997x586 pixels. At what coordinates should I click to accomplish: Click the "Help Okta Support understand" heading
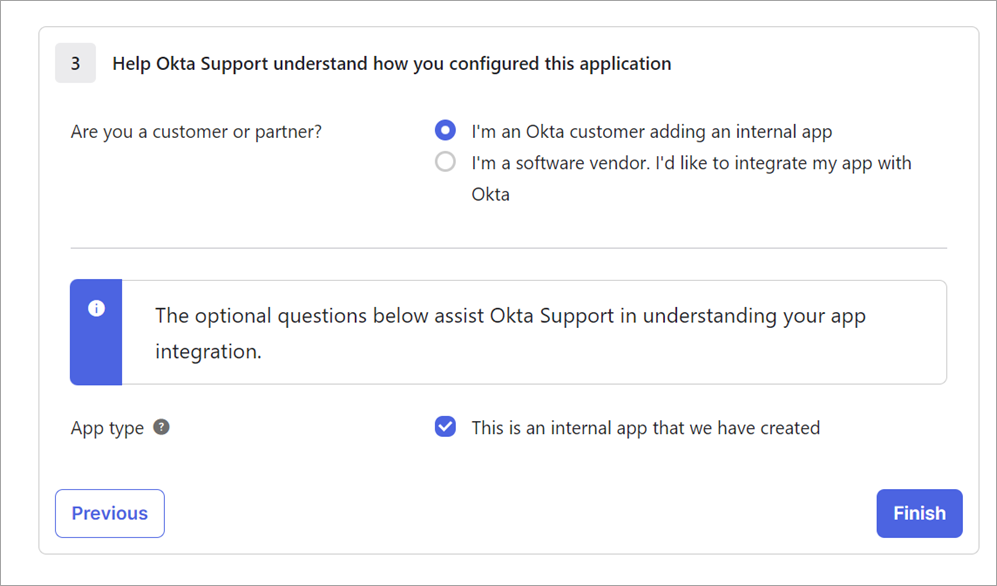click(392, 64)
